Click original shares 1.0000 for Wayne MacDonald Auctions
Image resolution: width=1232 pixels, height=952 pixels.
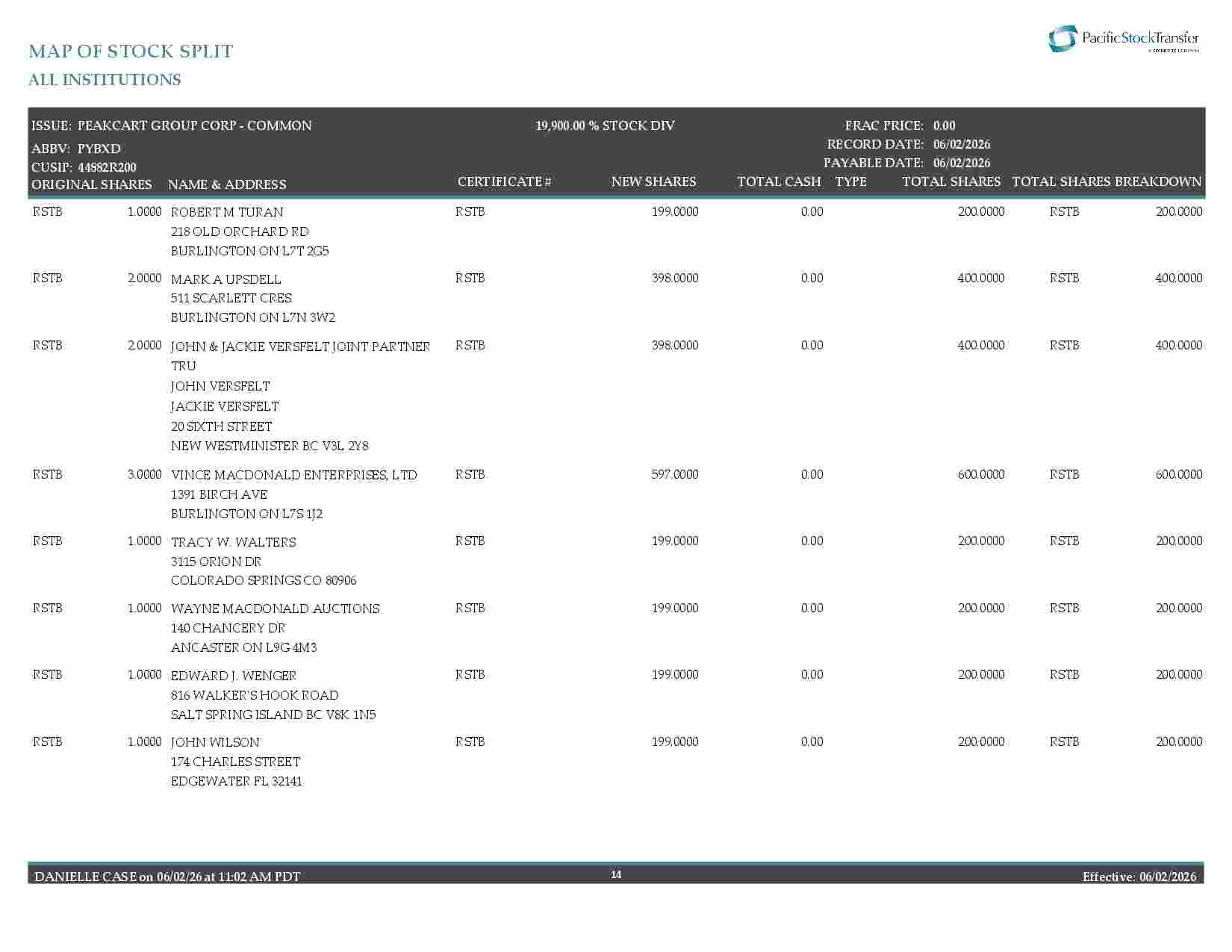tap(144, 608)
